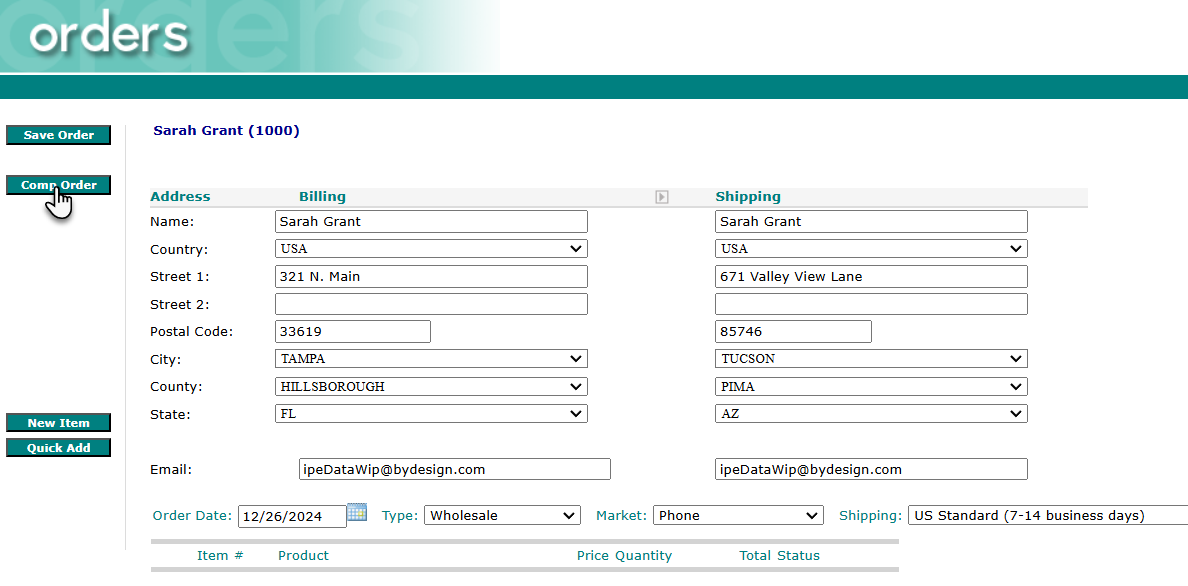Screen dimensions: 1188x586
Task: Open the billing City dropdown showing TAMPA
Action: (431, 359)
